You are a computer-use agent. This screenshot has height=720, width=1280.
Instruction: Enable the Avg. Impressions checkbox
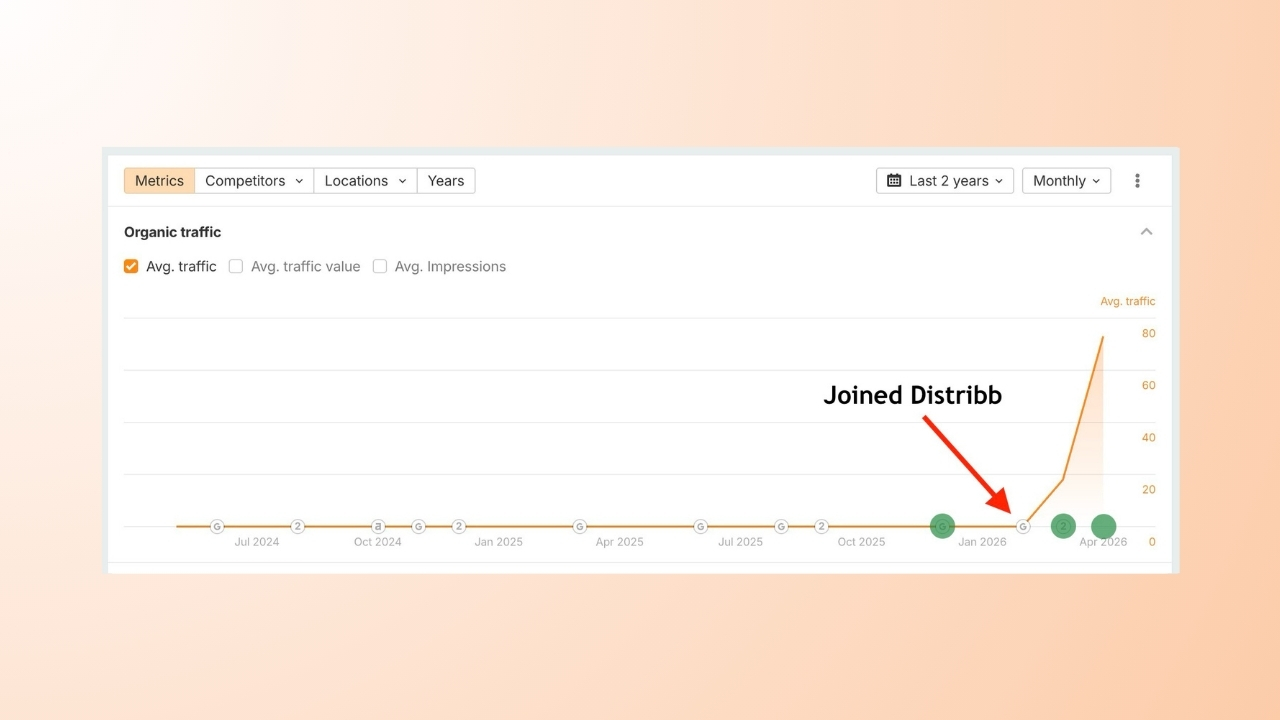click(380, 266)
